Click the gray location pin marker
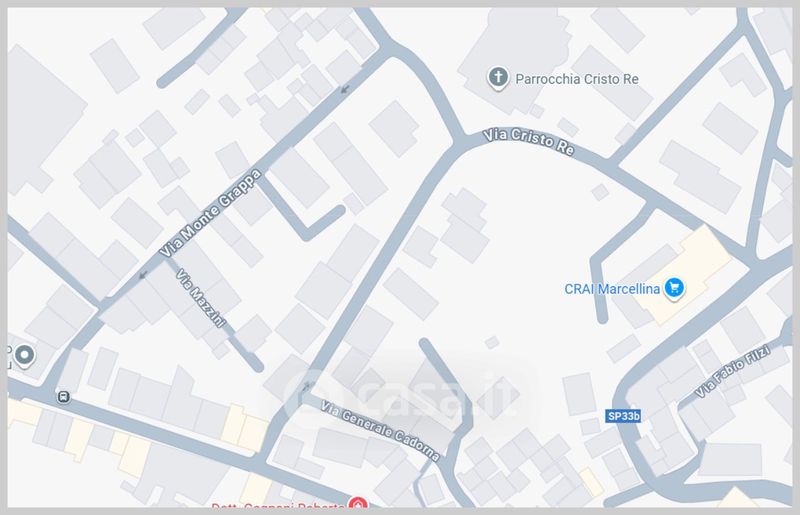800x515 pixels. point(24,355)
